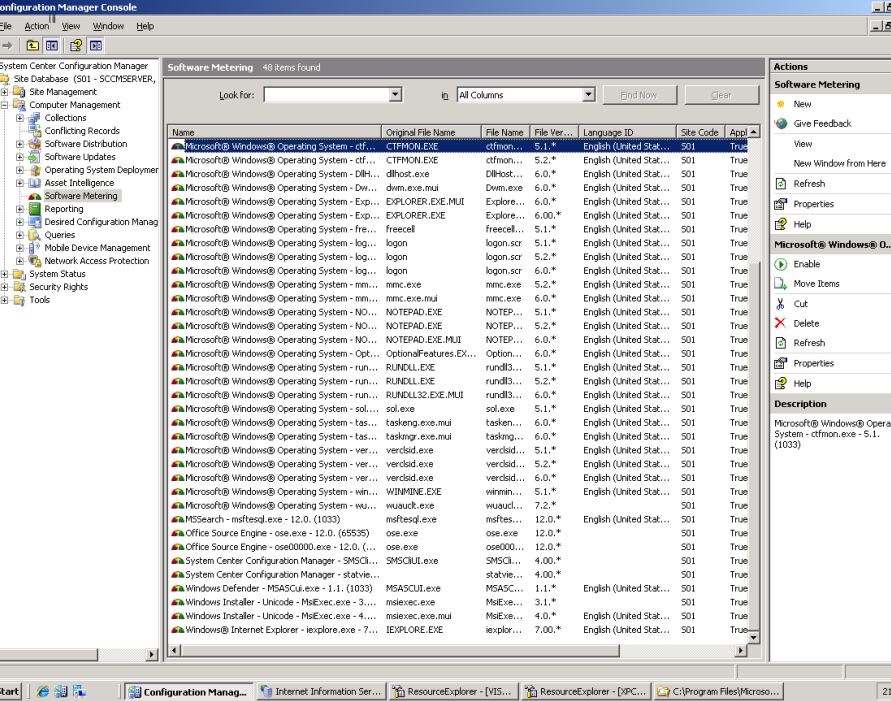The width and height of the screenshot is (891, 701).
Task: Select the IEXPLORE.EXE original file name cell
Action: [x=414, y=630]
